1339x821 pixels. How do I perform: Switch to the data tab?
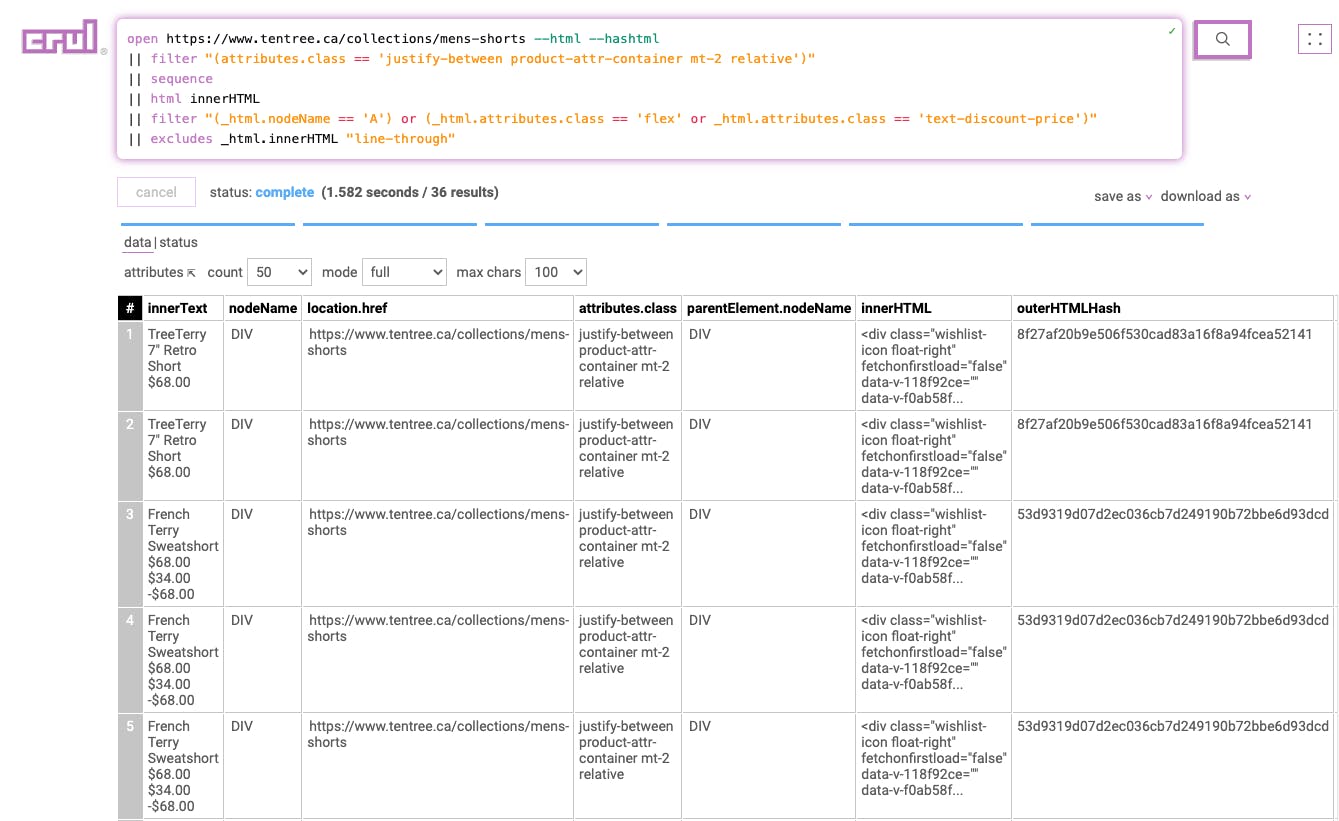pos(138,242)
